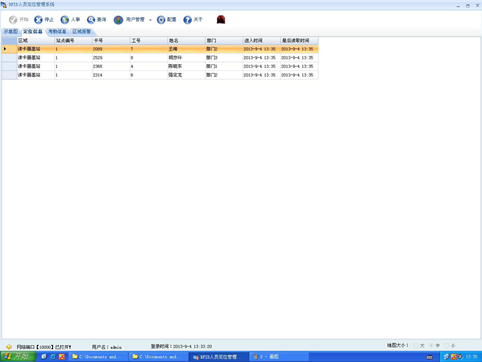Select the table row with card 2529
This screenshot has width=482, height=362.
click(160, 58)
